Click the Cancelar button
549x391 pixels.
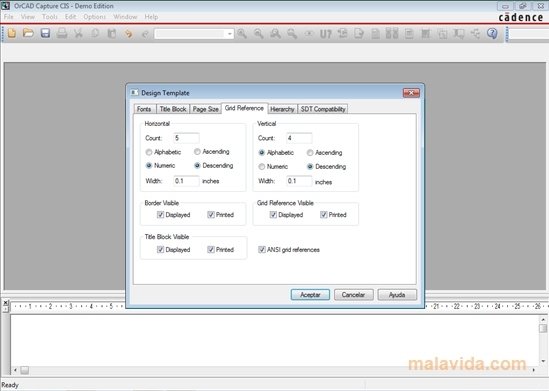click(x=353, y=295)
